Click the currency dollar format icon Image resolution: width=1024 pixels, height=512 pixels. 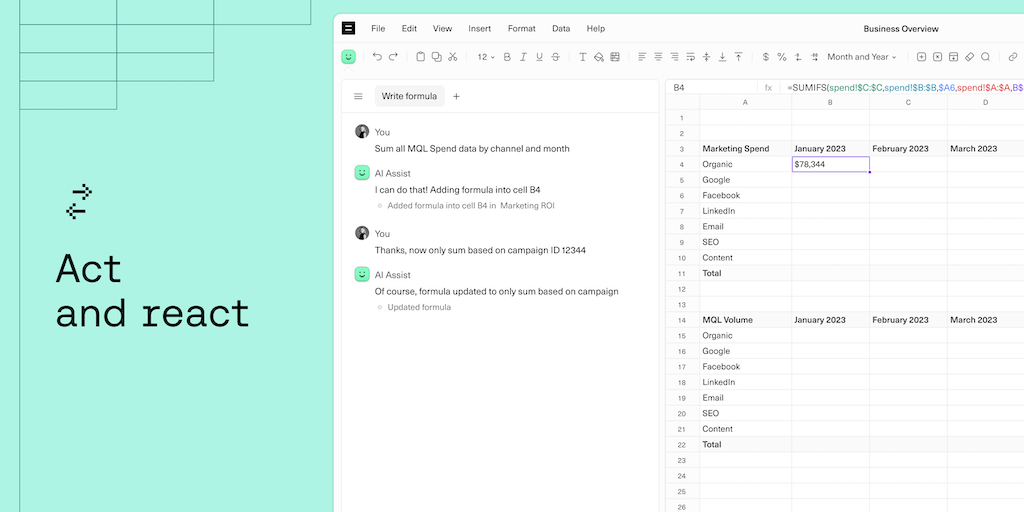click(766, 57)
